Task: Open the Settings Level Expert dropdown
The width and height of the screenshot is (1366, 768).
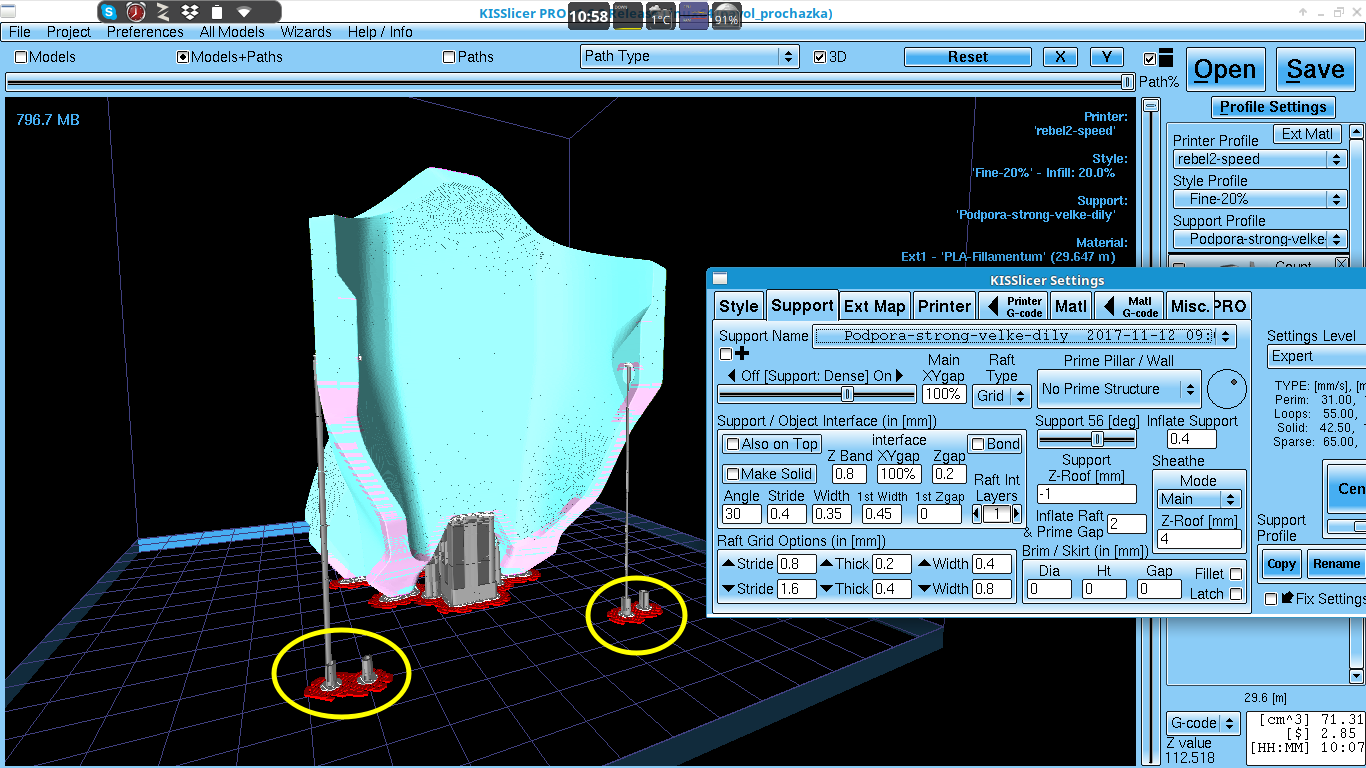Action: tap(1316, 356)
